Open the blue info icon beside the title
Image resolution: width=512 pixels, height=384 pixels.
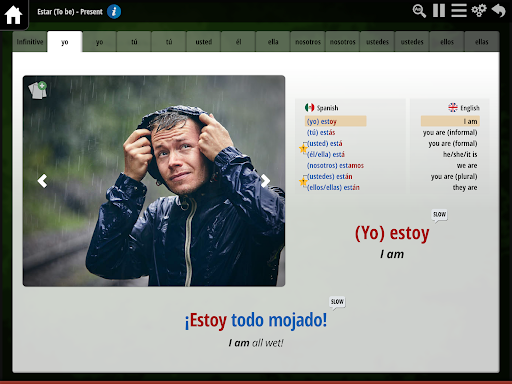click(114, 12)
